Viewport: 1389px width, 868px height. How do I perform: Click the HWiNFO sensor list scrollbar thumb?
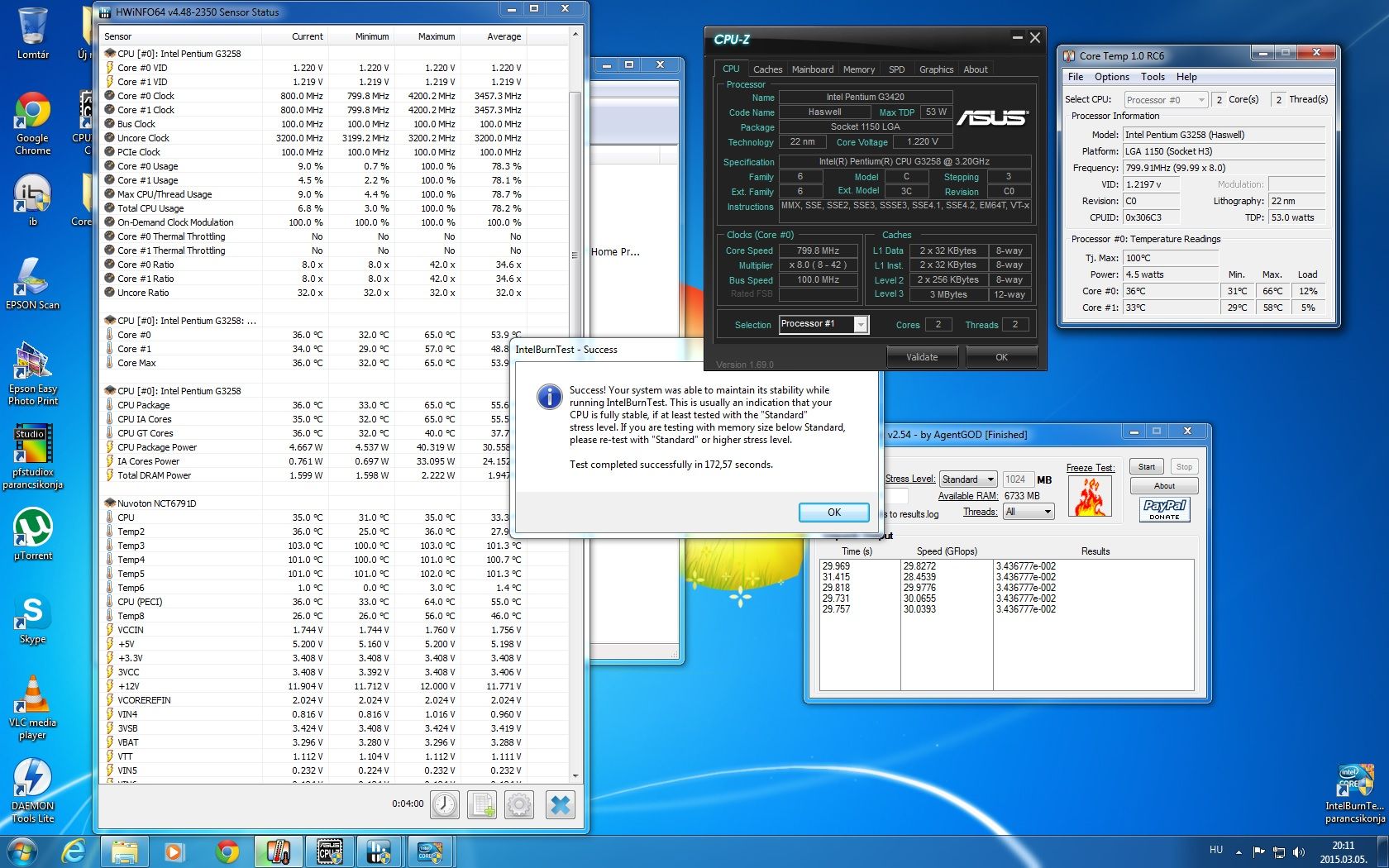[x=575, y=256]
